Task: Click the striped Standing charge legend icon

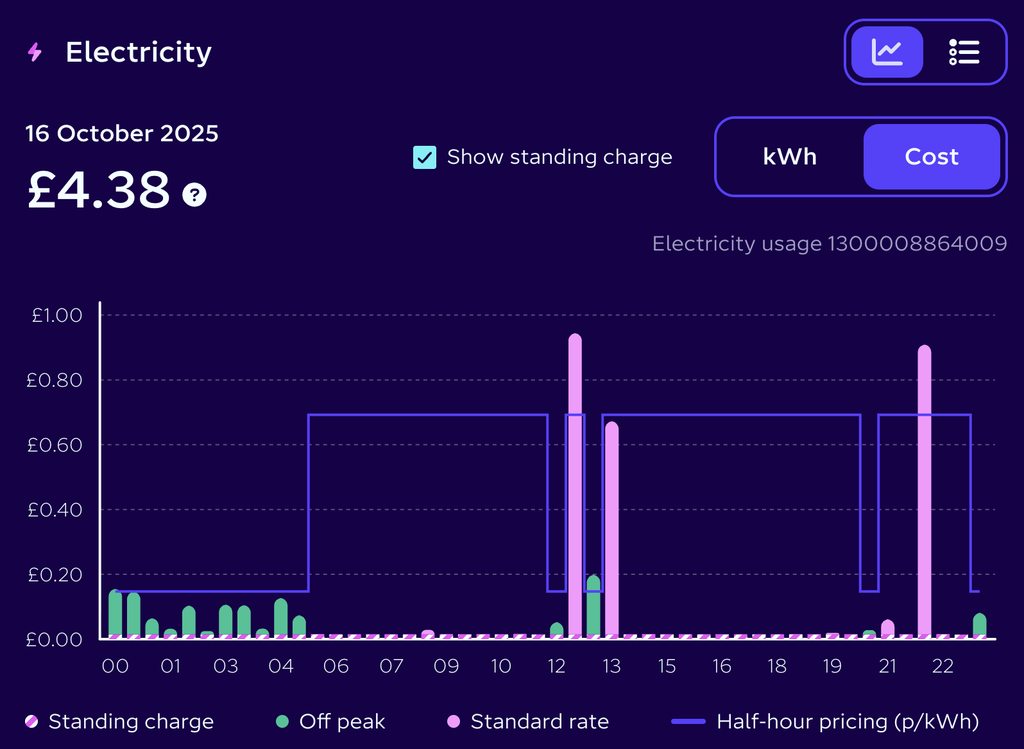Action: 32,722
